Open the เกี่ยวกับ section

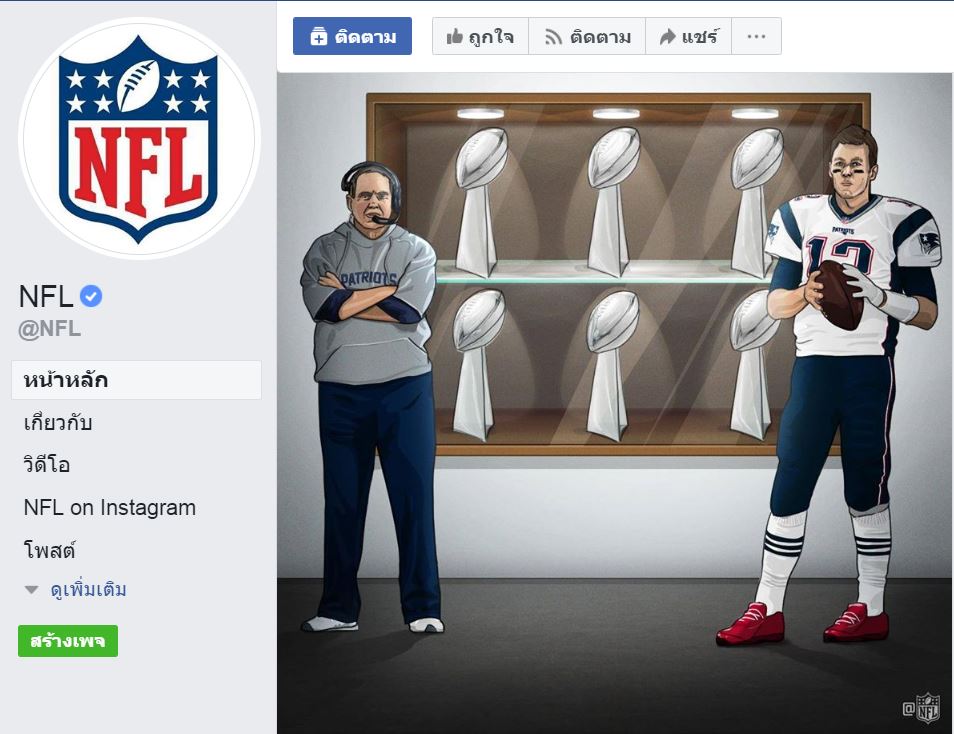(x=58, y=422)
